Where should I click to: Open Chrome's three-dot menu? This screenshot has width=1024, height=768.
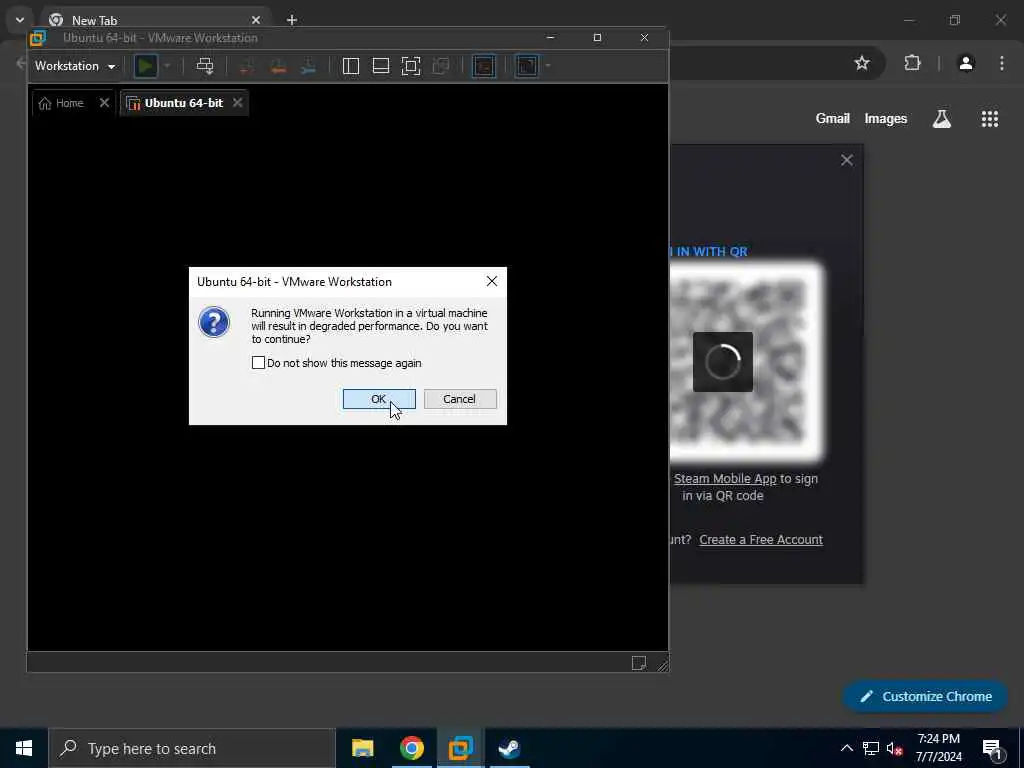pos(1002,63)
